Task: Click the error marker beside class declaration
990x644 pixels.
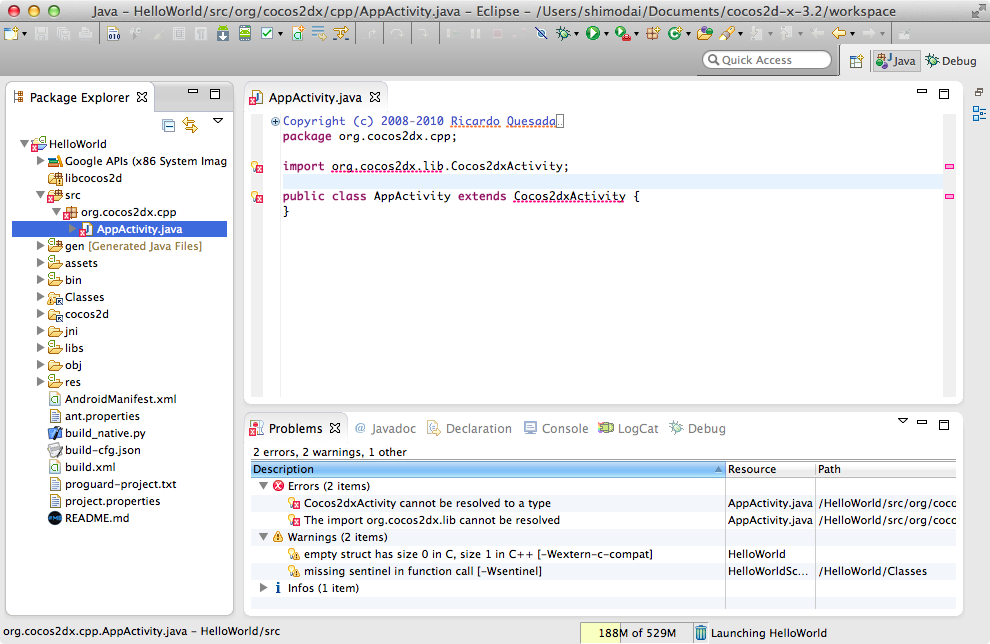Action: [x=257, y=197]
